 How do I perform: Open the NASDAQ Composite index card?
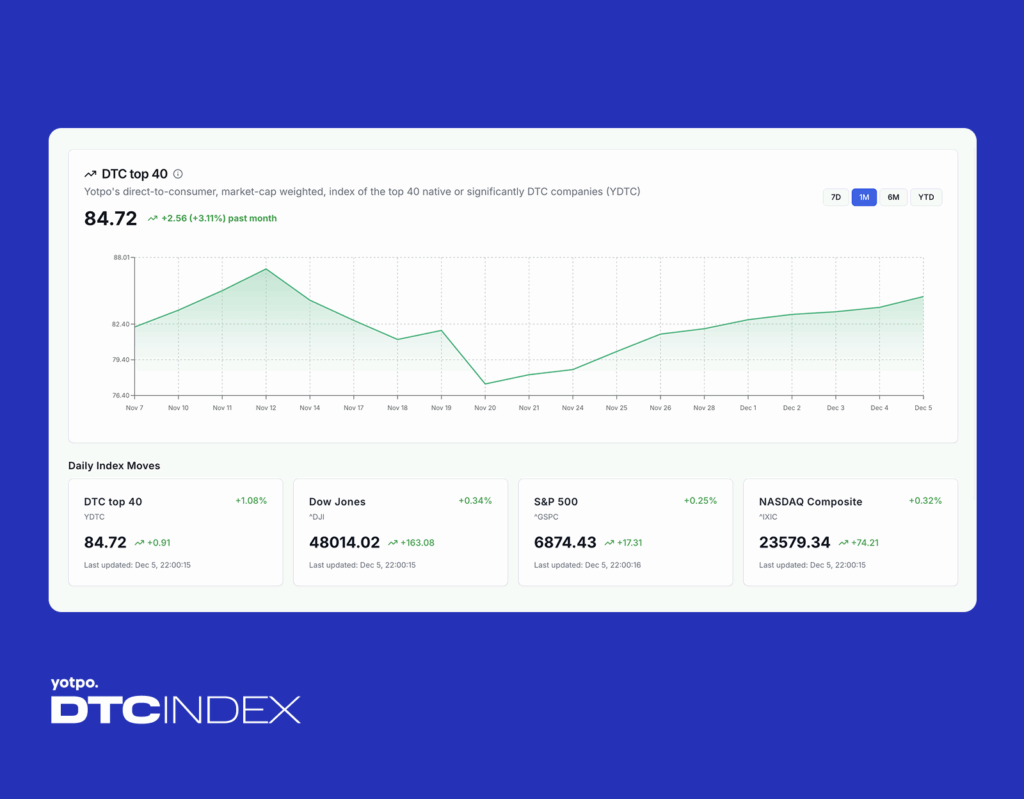pos(850,532)
